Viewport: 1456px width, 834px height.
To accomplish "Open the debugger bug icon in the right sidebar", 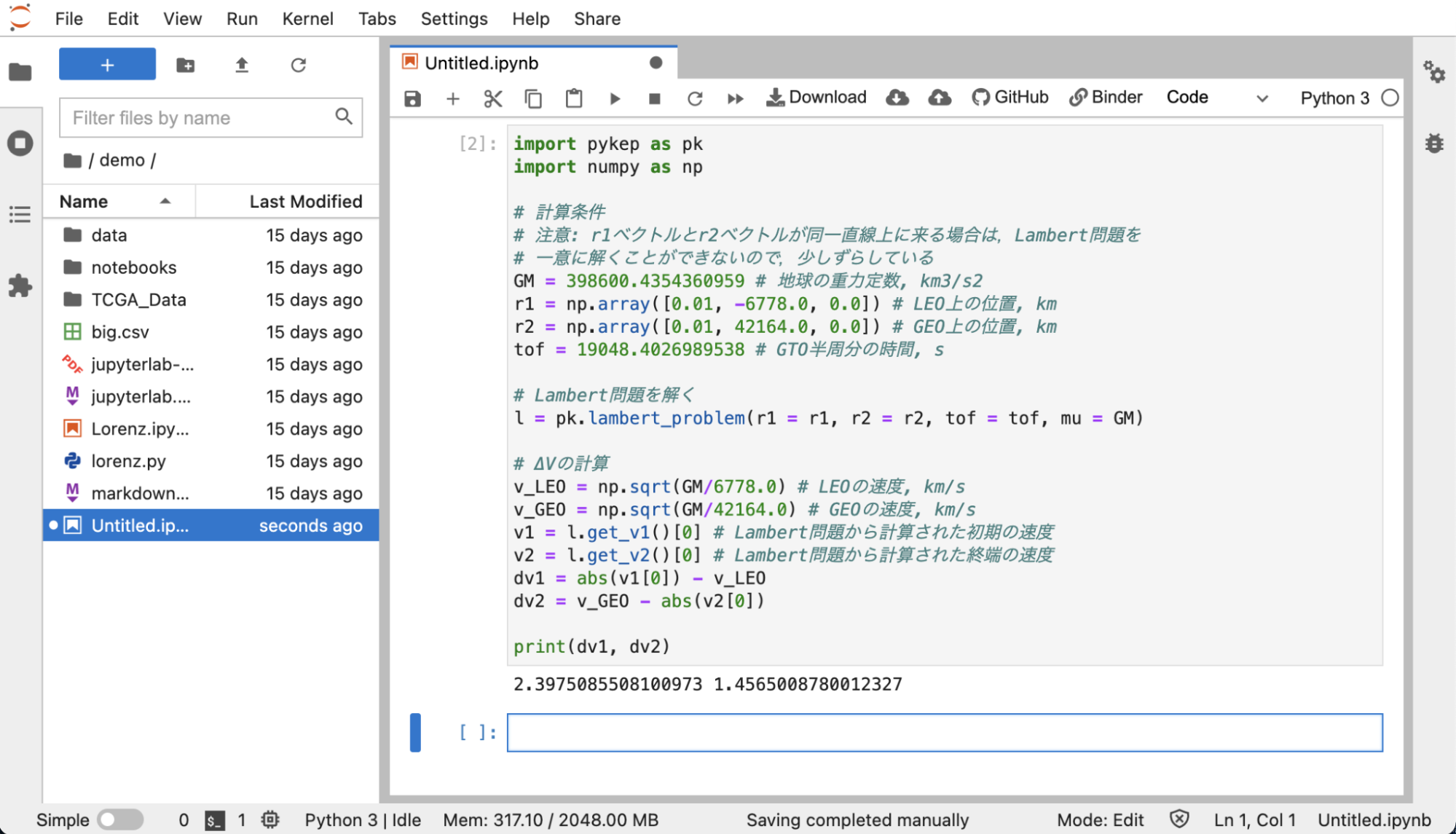I will tap(1434, 143).
